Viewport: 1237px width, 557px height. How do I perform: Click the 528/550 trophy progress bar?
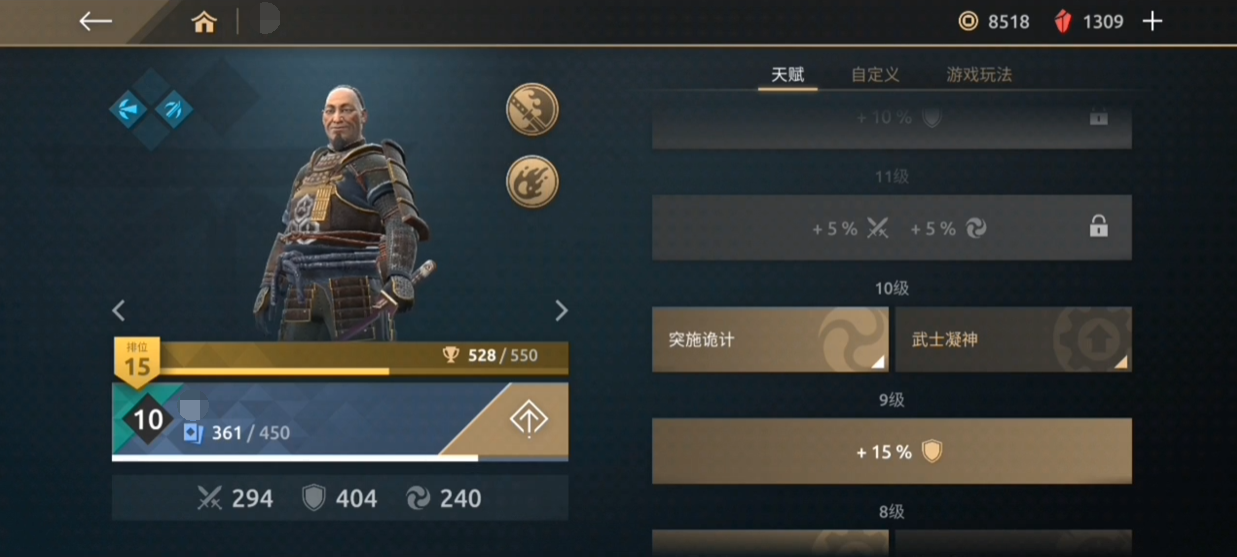click(x=341, y=358)
